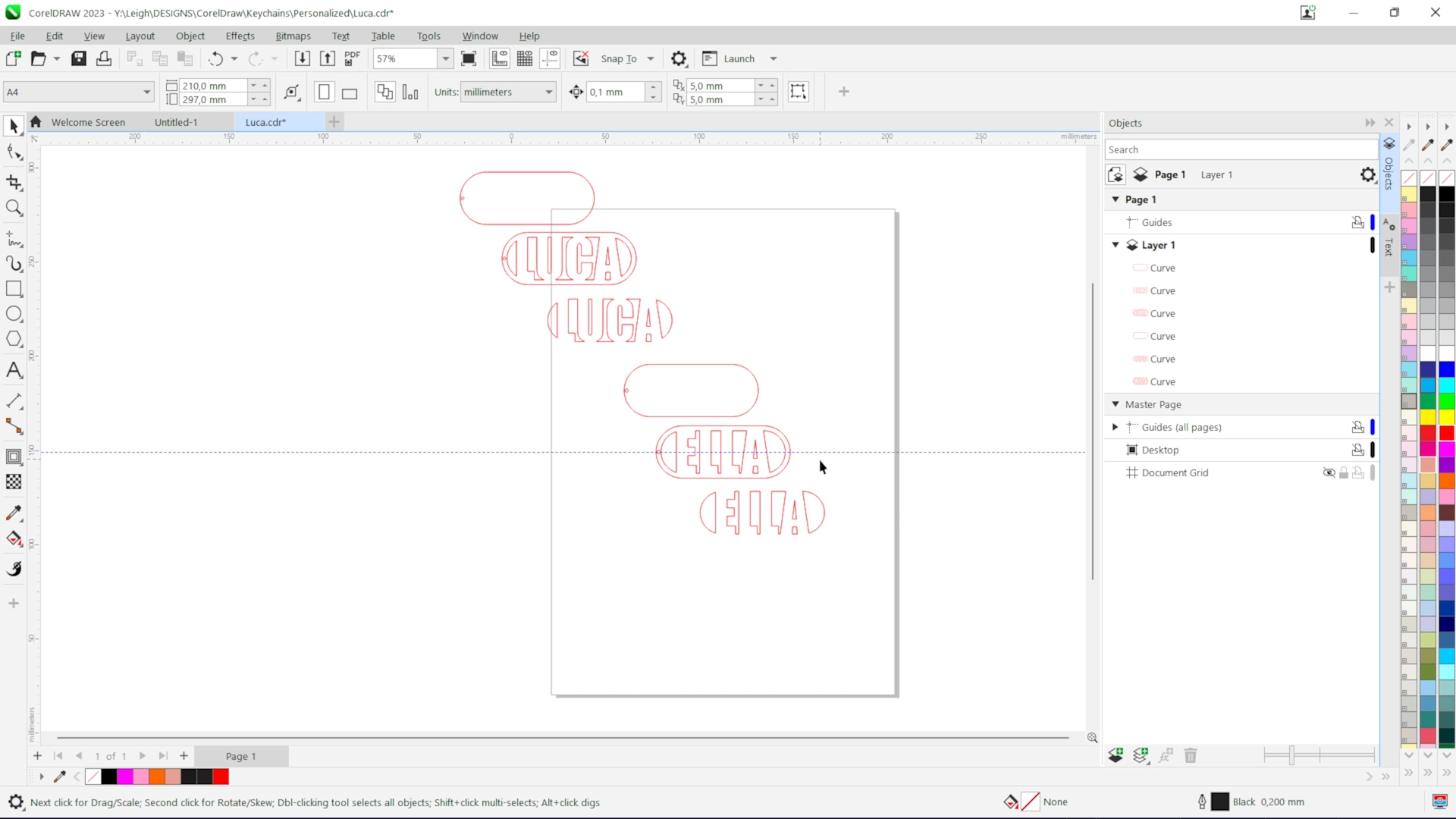Select the Ellipse tool

14,314
